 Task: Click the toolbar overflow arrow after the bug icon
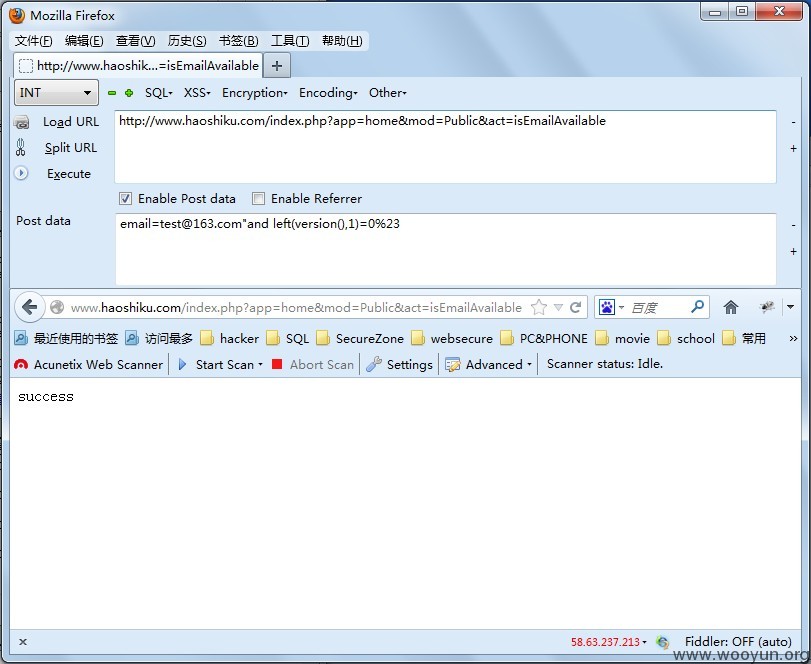(x=790, y=307)
